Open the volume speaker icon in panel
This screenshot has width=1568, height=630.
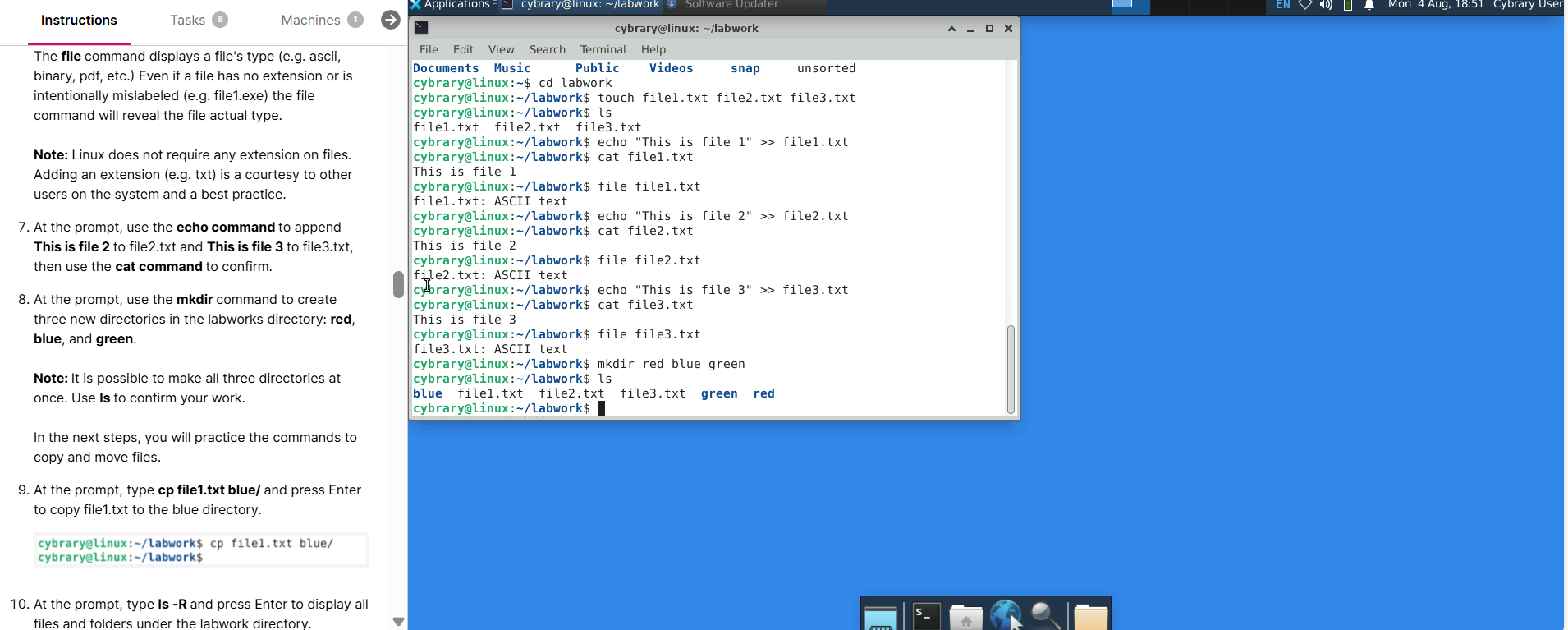point(1326,5)
